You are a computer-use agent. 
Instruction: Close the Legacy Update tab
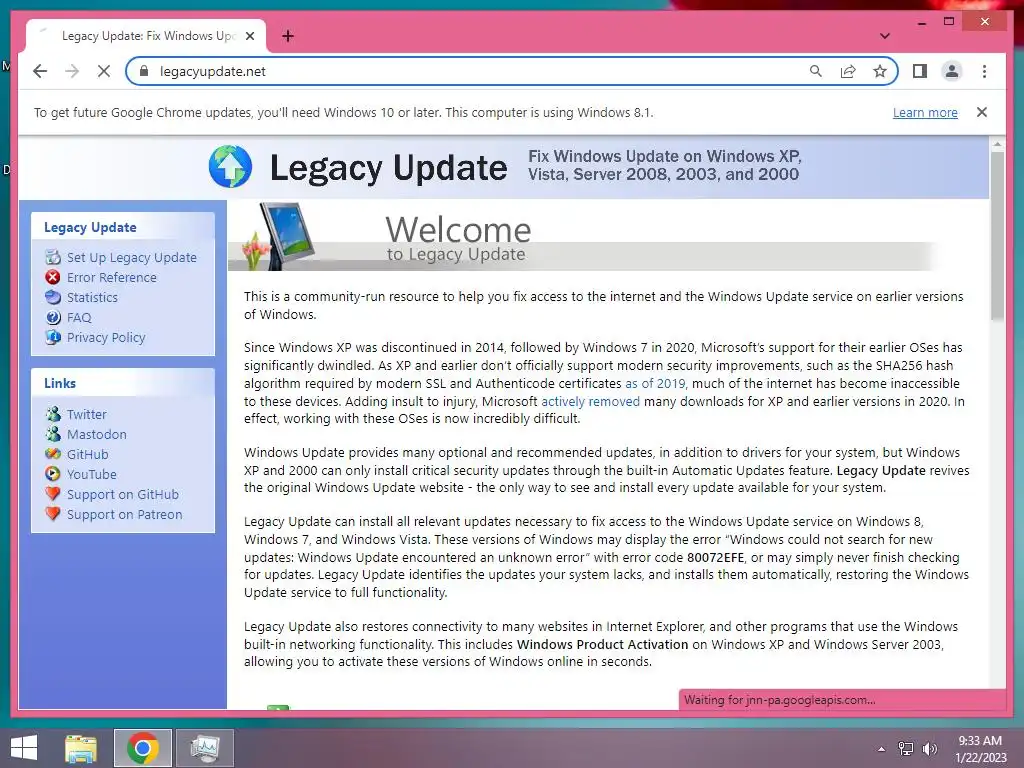click(x=249, y=36)
